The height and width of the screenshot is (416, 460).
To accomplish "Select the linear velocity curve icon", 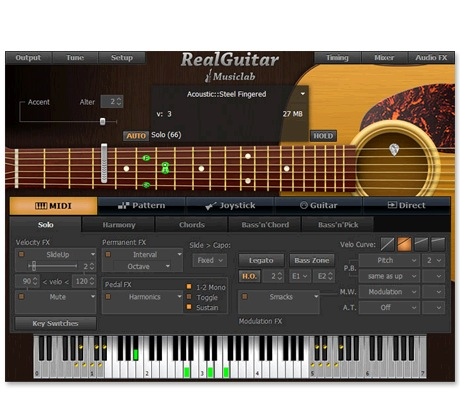I will 387,245.
